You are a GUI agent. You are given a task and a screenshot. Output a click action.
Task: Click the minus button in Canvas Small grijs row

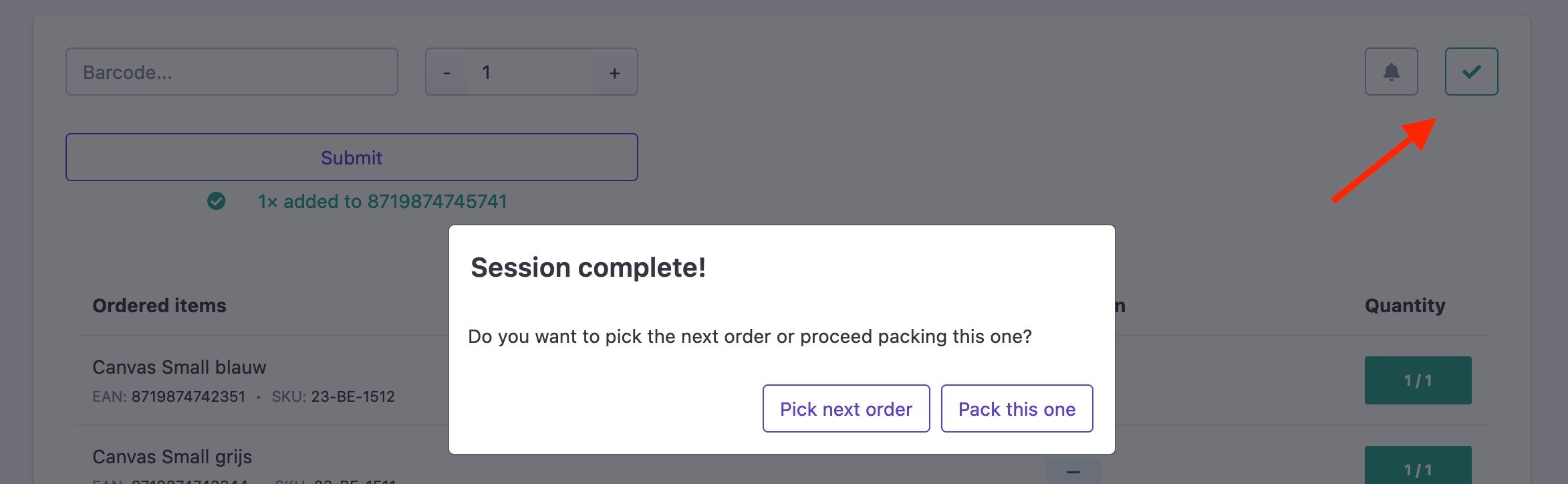1073,471
